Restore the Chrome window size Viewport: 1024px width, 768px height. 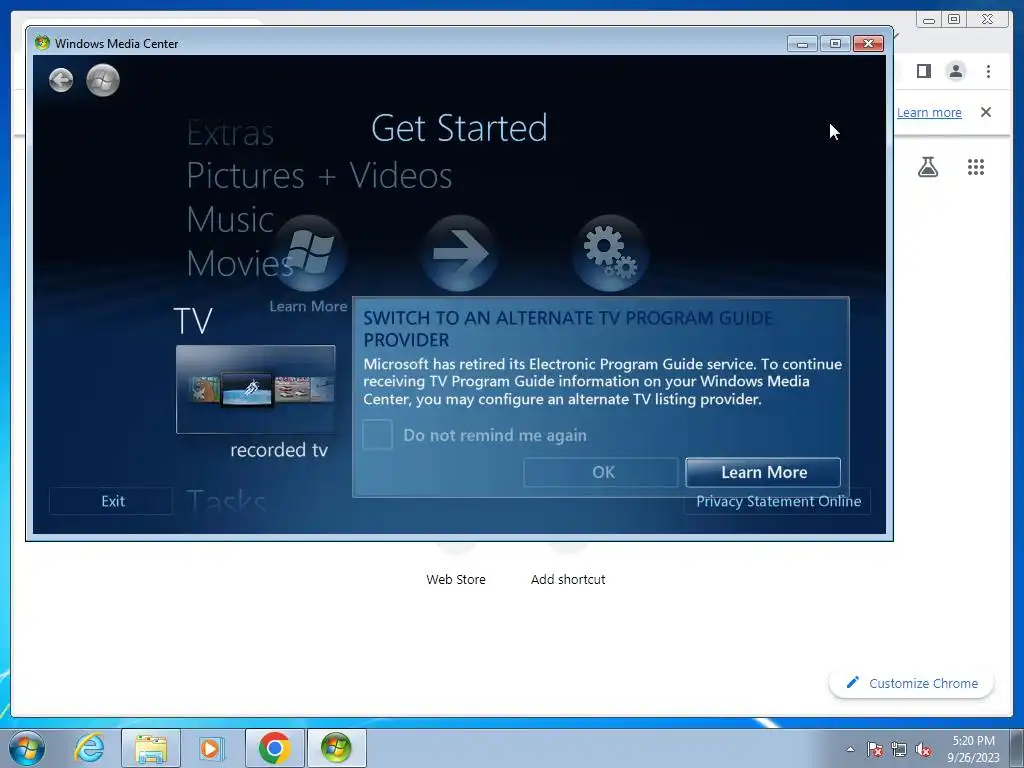coord(954,20)
